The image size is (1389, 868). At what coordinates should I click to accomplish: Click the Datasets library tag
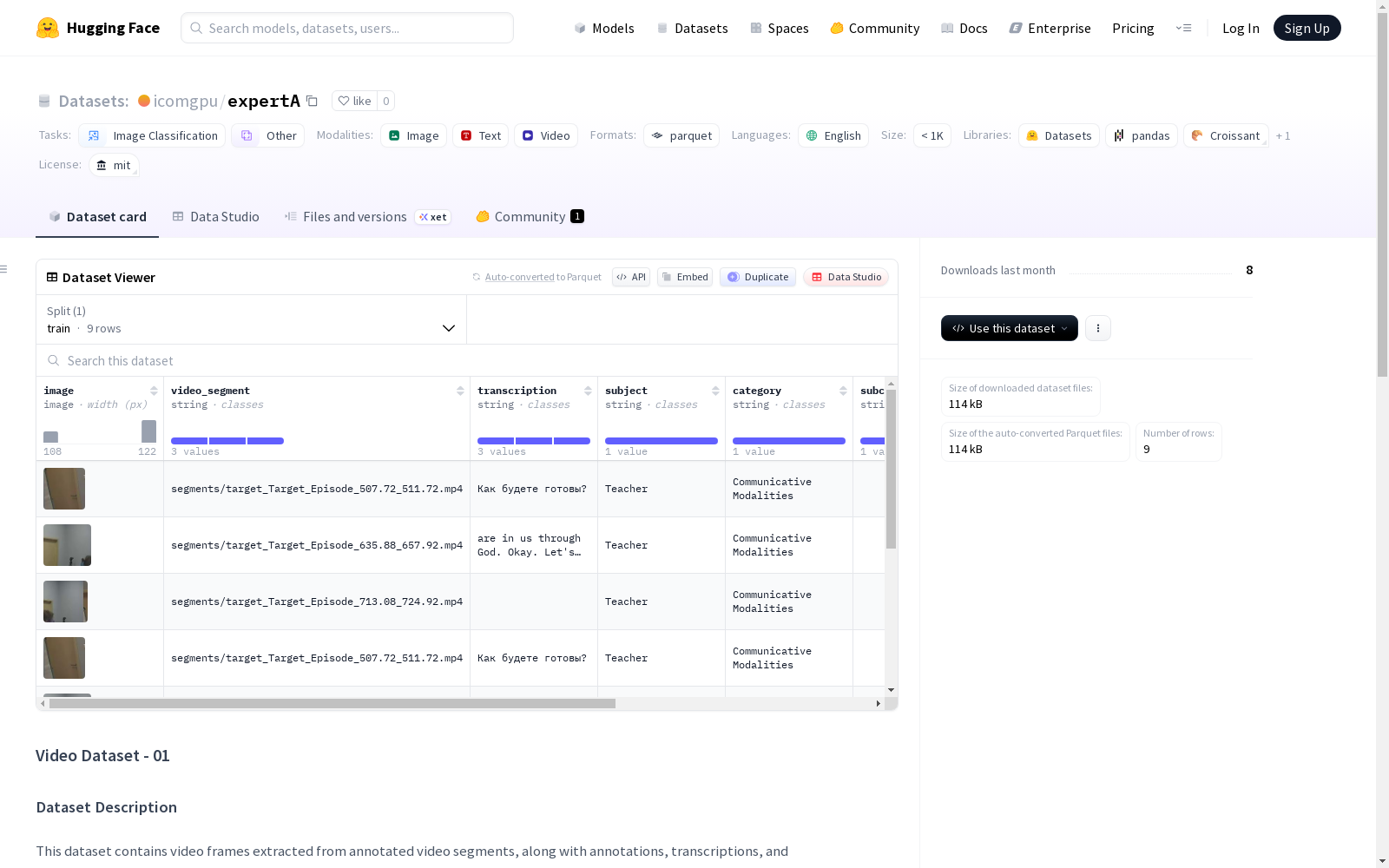click(1059, 135)
